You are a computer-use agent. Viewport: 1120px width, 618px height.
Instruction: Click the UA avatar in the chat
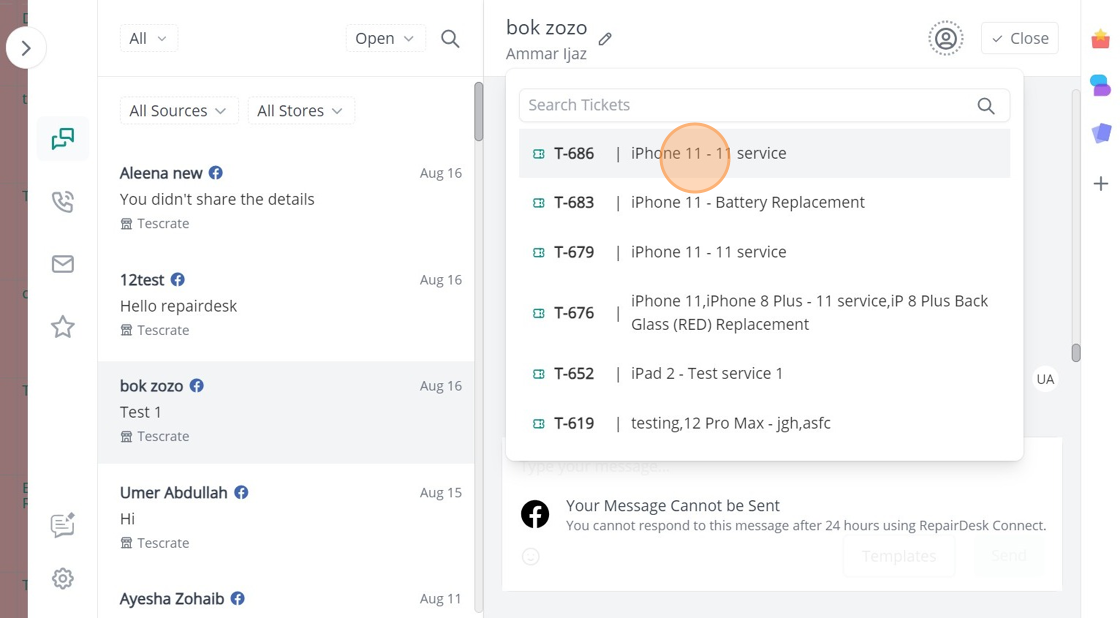(1045, 379)
